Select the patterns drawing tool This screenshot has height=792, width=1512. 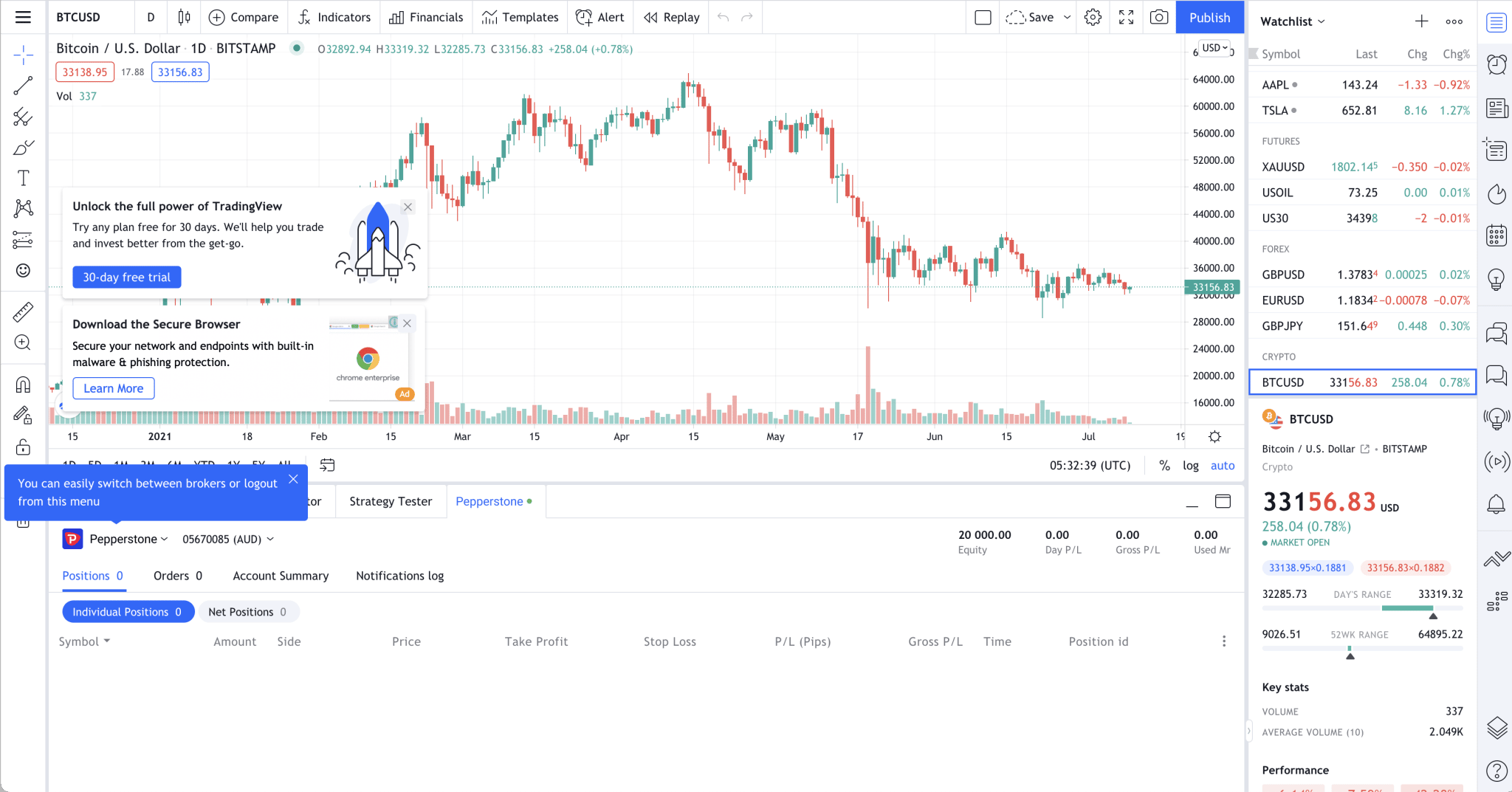click(x=23, y=208)
